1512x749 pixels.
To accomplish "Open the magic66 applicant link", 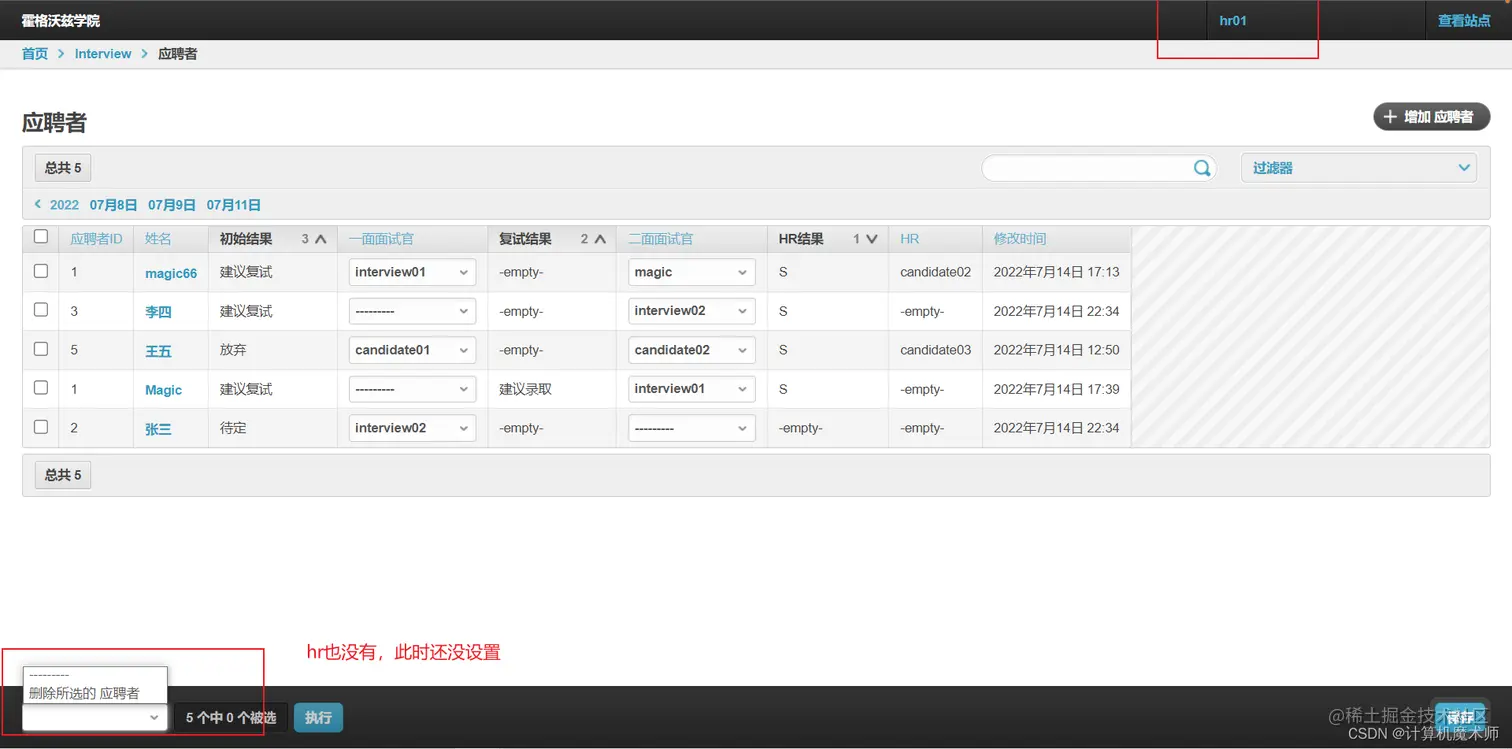I will (x=171, y=273).
